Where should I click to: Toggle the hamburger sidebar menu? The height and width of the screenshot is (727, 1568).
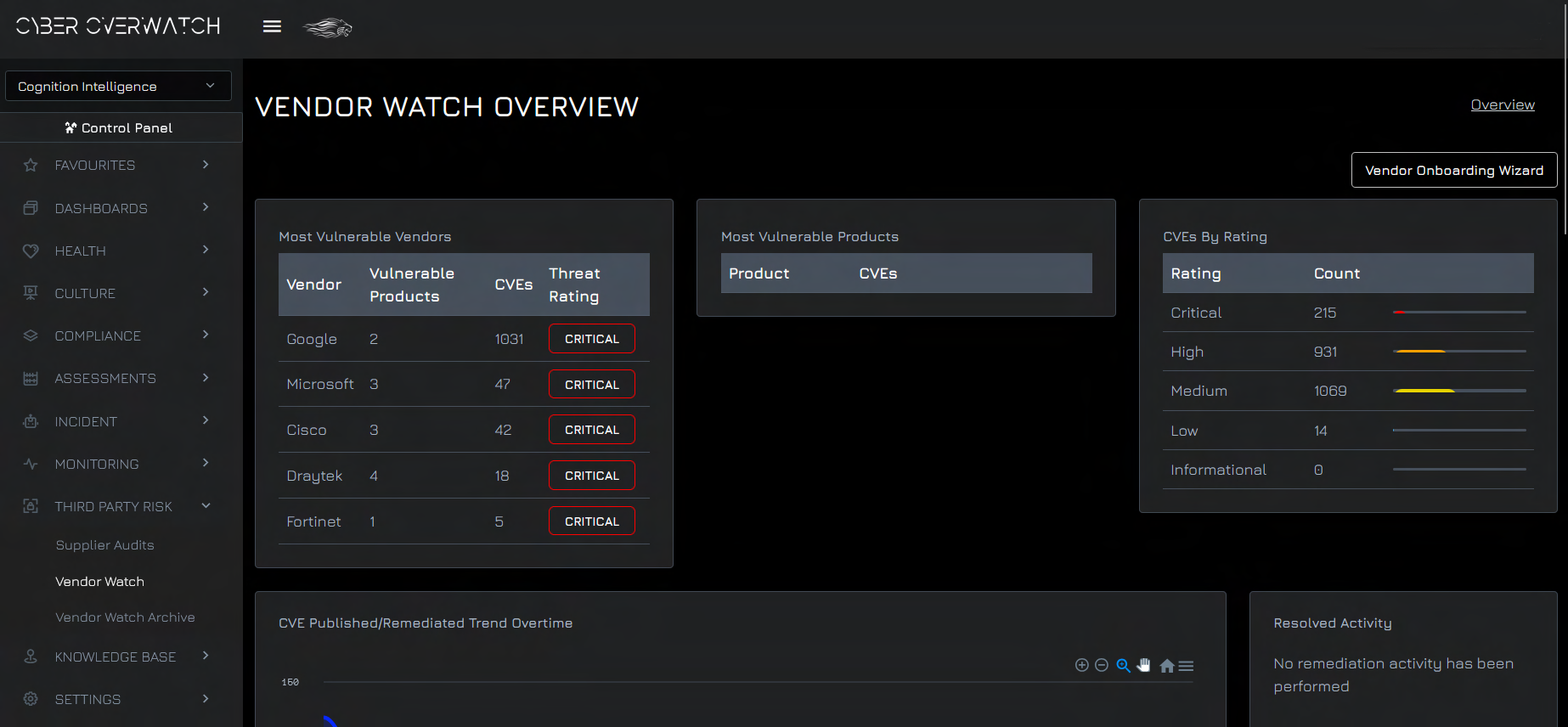[272, 26]
